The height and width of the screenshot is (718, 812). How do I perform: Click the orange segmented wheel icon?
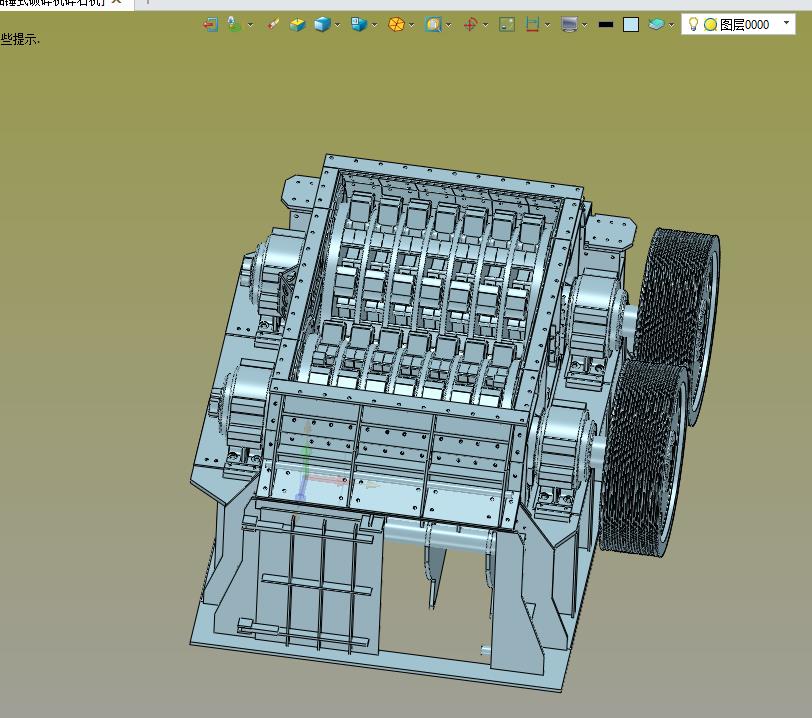(396, 24)
